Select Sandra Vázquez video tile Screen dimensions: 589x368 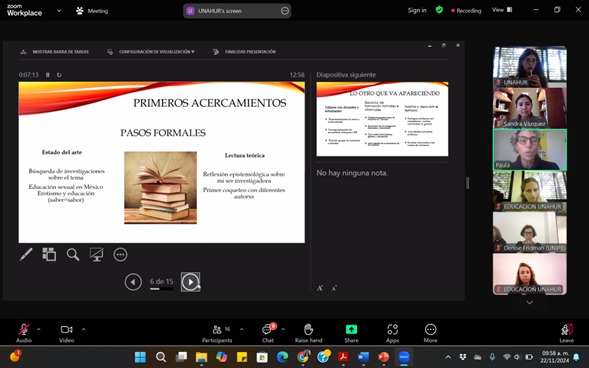coord(530,108)
